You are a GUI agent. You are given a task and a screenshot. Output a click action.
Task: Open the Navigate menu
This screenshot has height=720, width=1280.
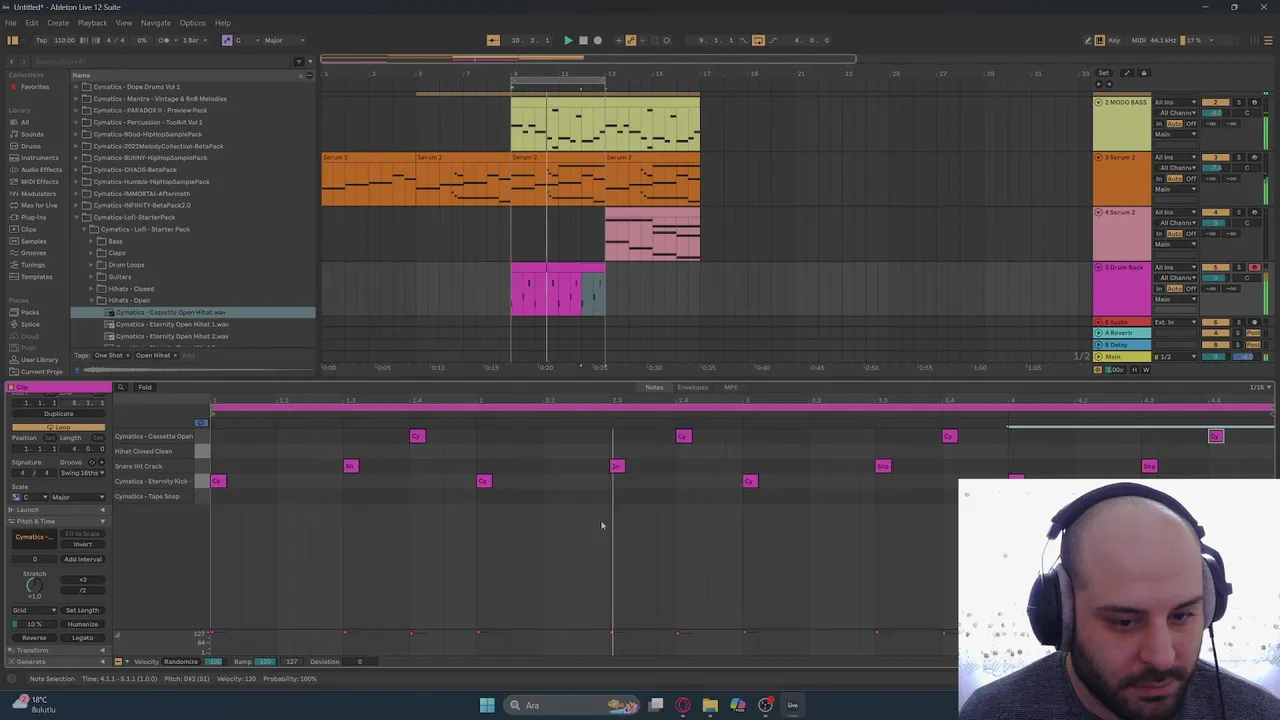tap(155, 23)
